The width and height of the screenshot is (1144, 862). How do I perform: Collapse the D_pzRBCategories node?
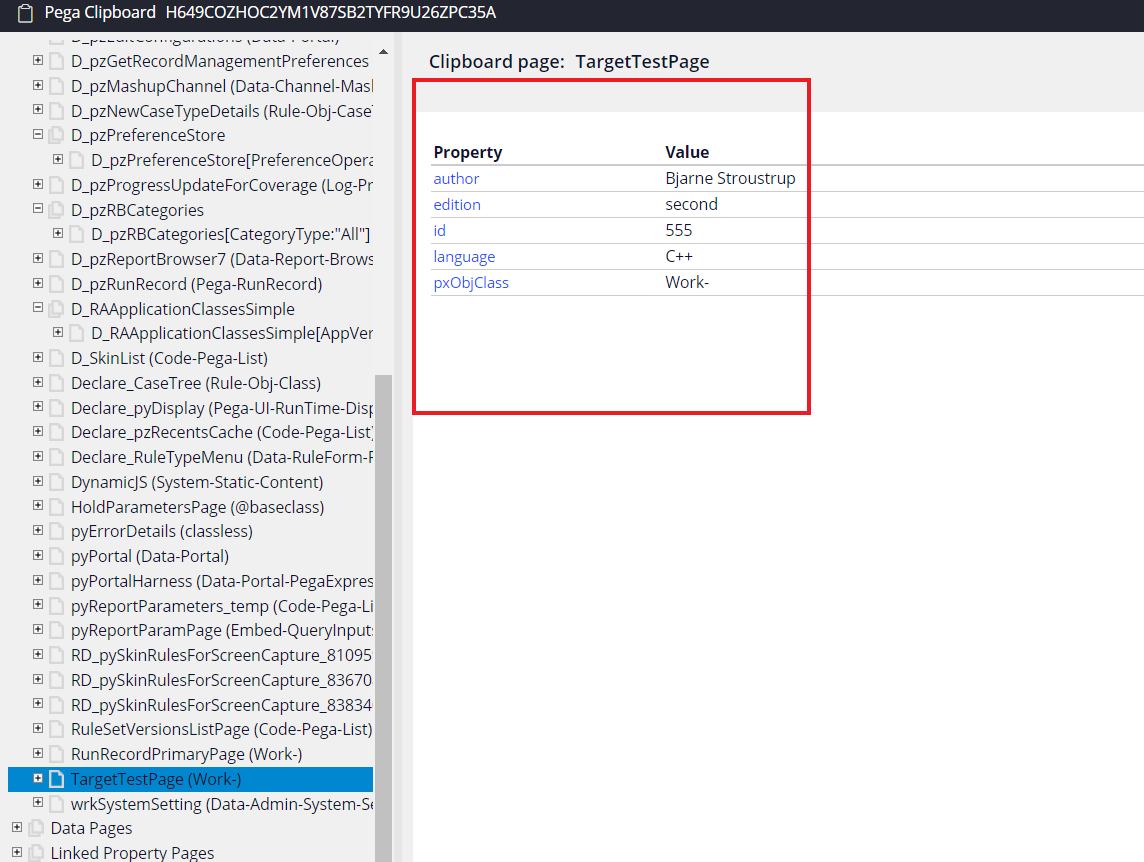coord(38,209)
